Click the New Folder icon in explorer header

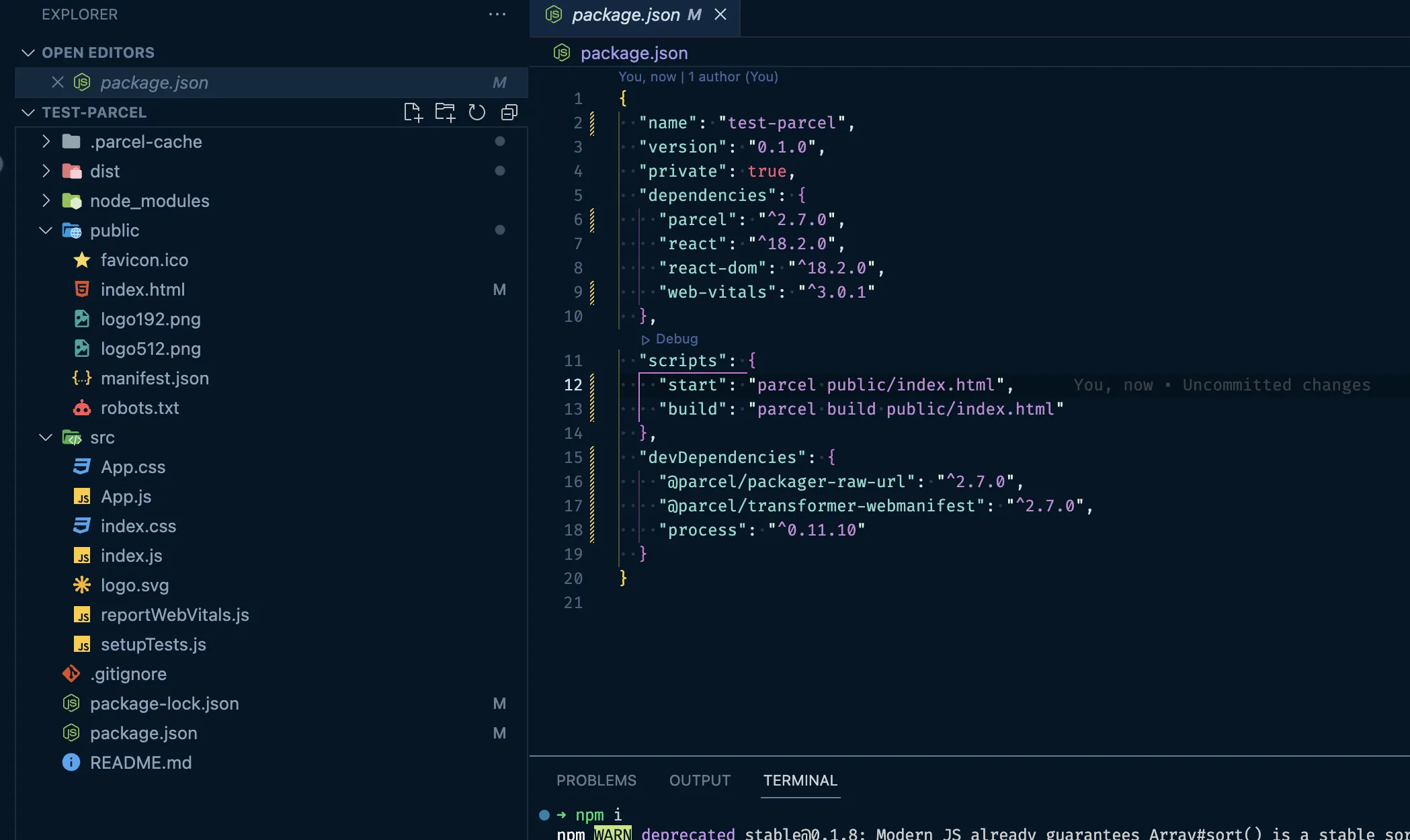445,112
